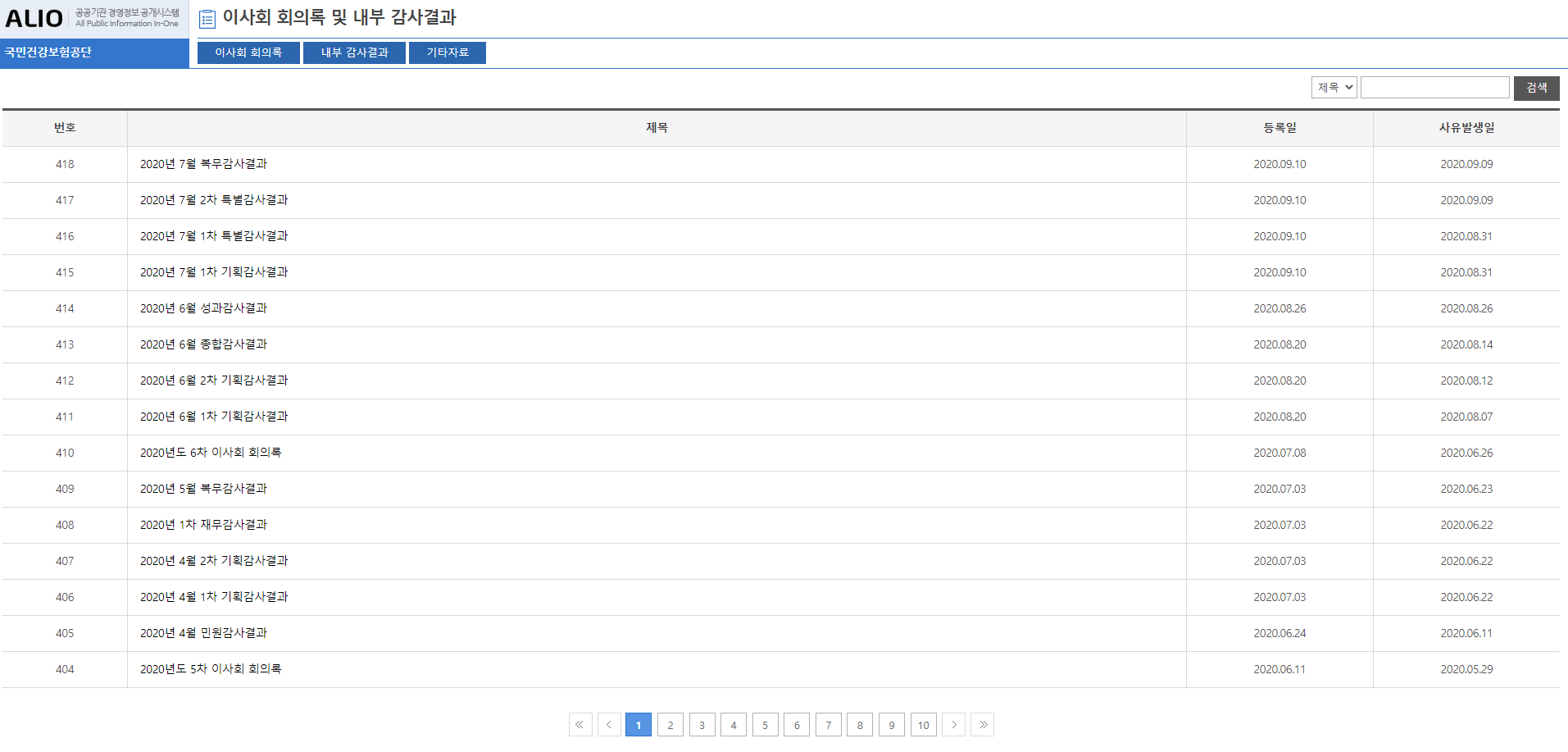The width and height of the screenshot is (1568, 752).
Task: Open 2020년 4월 민원감사결과 entry
Action: click(203, 633)
